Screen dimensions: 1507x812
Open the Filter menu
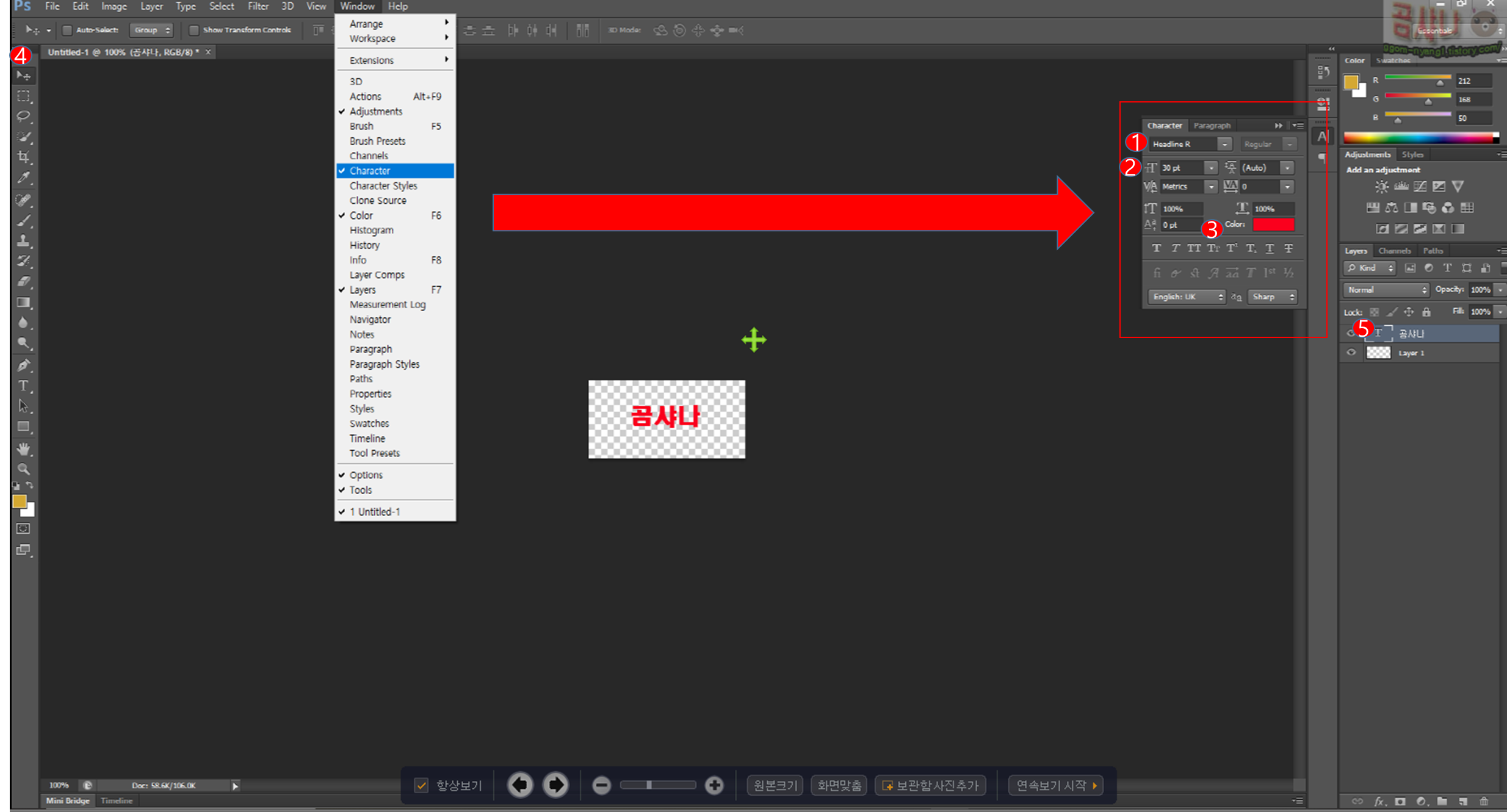pos(258,6)
